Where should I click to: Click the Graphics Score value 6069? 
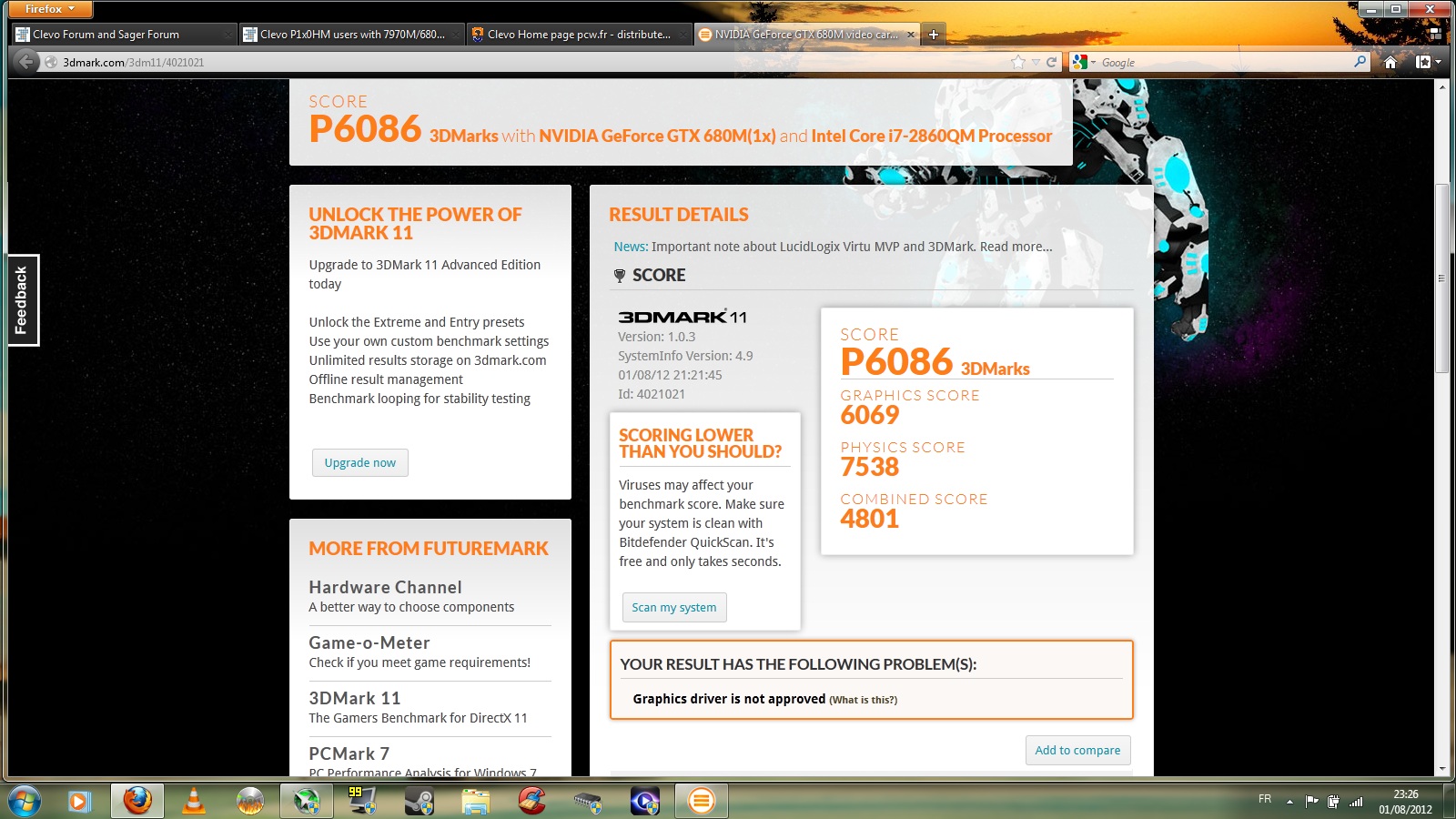click(870, 415)
